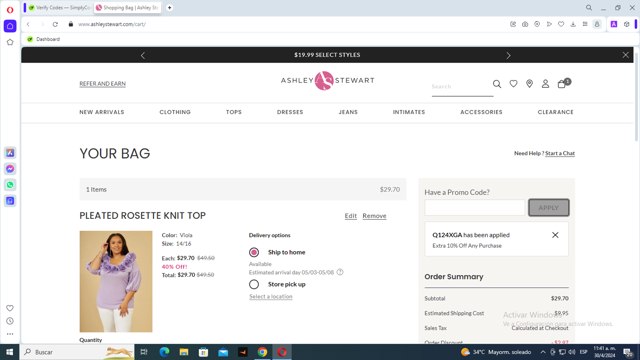Show next promo banner with right arrow
Viewport: 640px width, 360px height.
point(508,55)
